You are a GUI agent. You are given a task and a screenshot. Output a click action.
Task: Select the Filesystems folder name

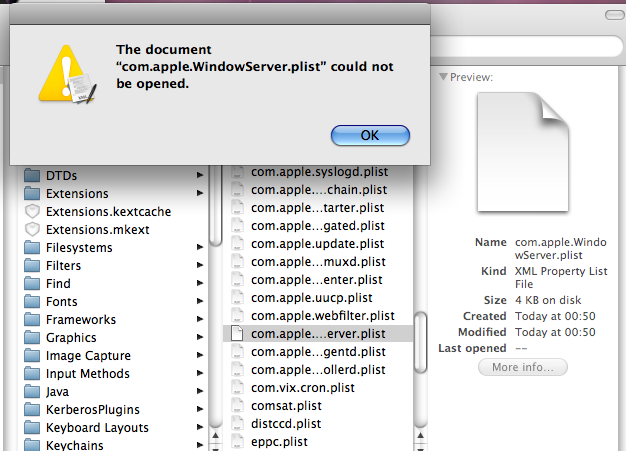point(79,247)
